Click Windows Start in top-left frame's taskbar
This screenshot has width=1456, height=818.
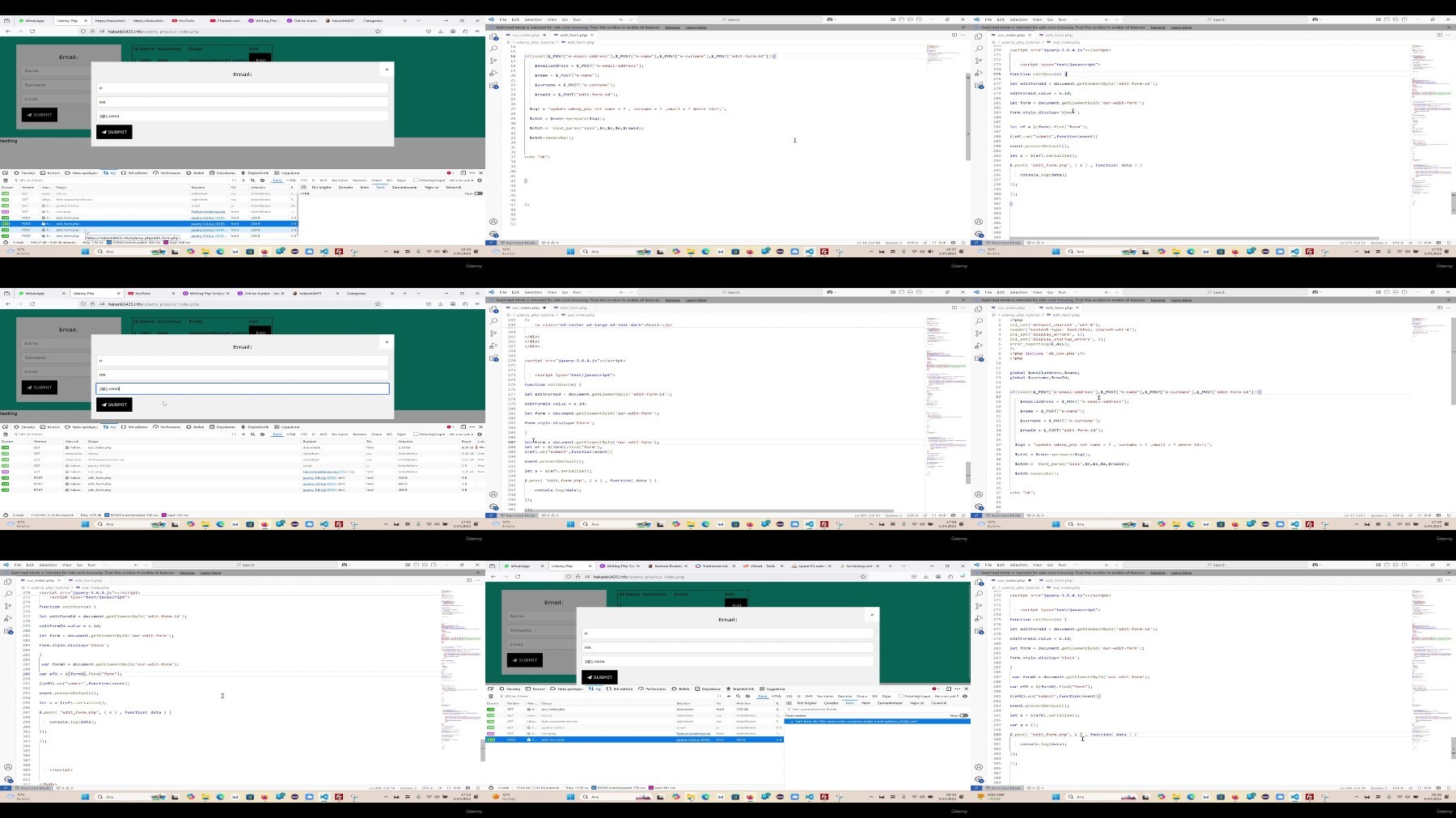tap(85, 252)
